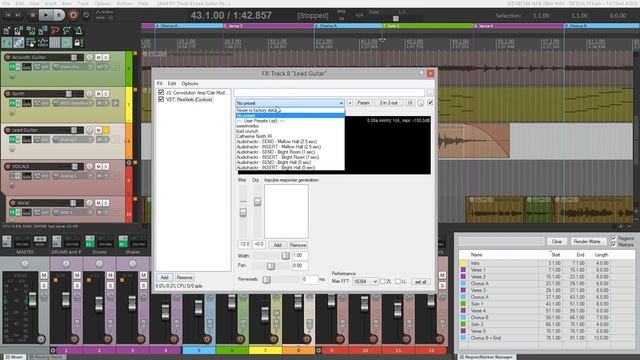Open the Max FFT size dropdown
Screen dimensions: 640x360
point(365,282)
